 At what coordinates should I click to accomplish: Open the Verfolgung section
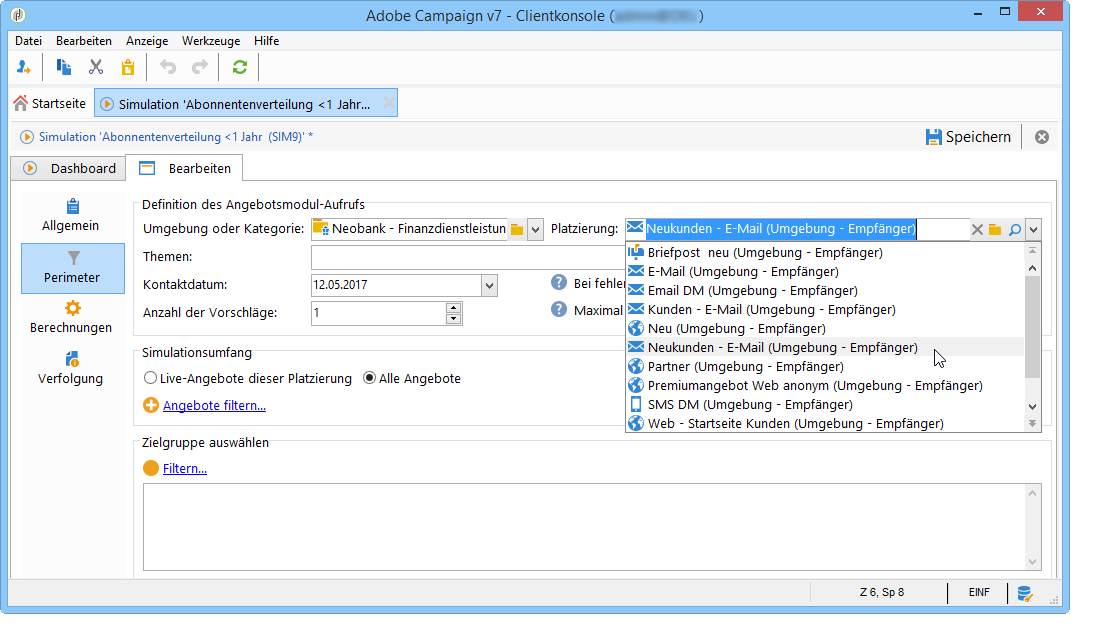(72, 369)
